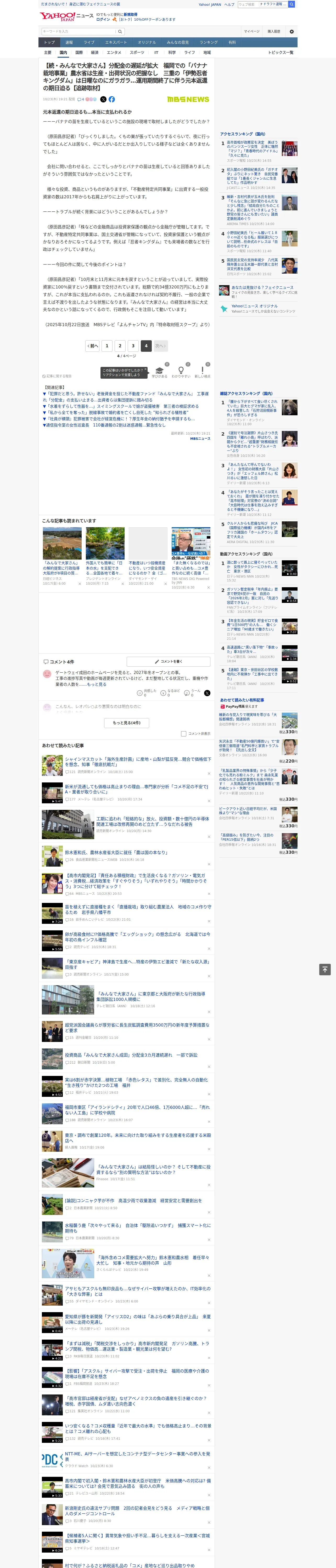
Task: Open the オリジナル tab
Action: point(147,43)
